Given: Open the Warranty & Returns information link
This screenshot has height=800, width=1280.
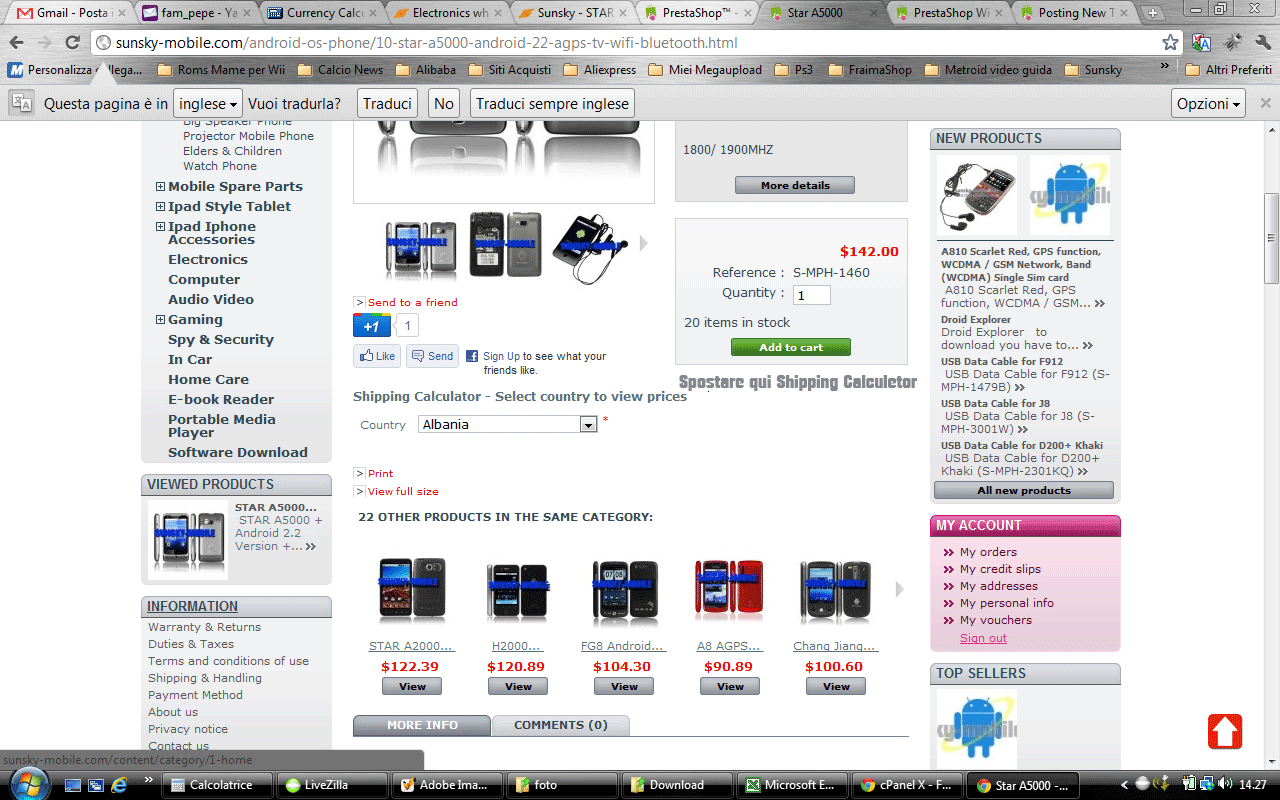Looking at the screenshot, I should point(205,627).
